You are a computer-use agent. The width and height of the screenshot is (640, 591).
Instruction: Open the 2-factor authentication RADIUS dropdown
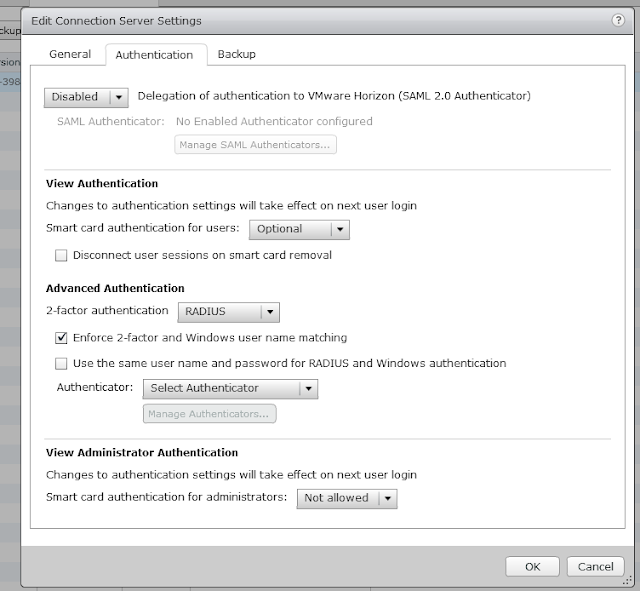pyautogui.click(x=228, y=312)
